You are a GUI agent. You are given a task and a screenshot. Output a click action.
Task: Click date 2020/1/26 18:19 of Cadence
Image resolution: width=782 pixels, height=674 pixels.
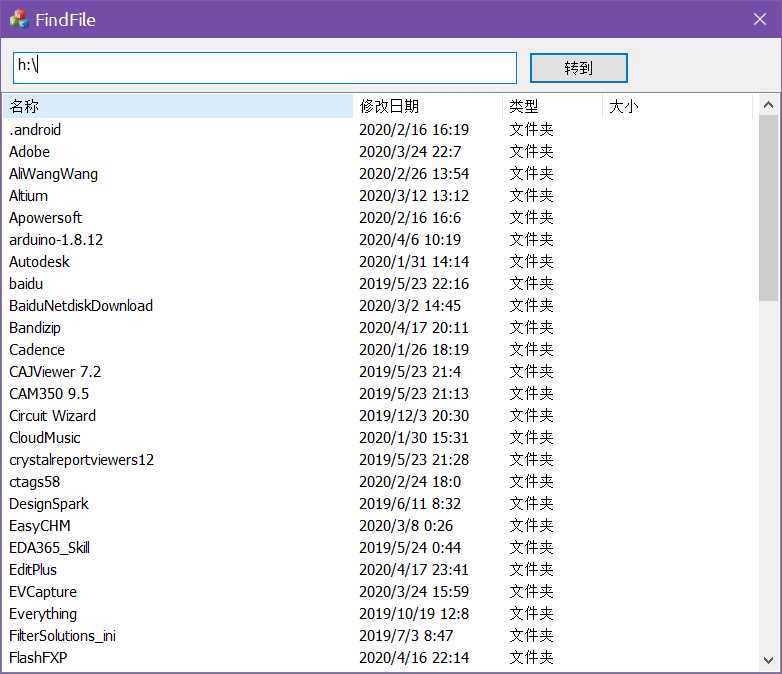pyautogui.click(x=414, y=350)
